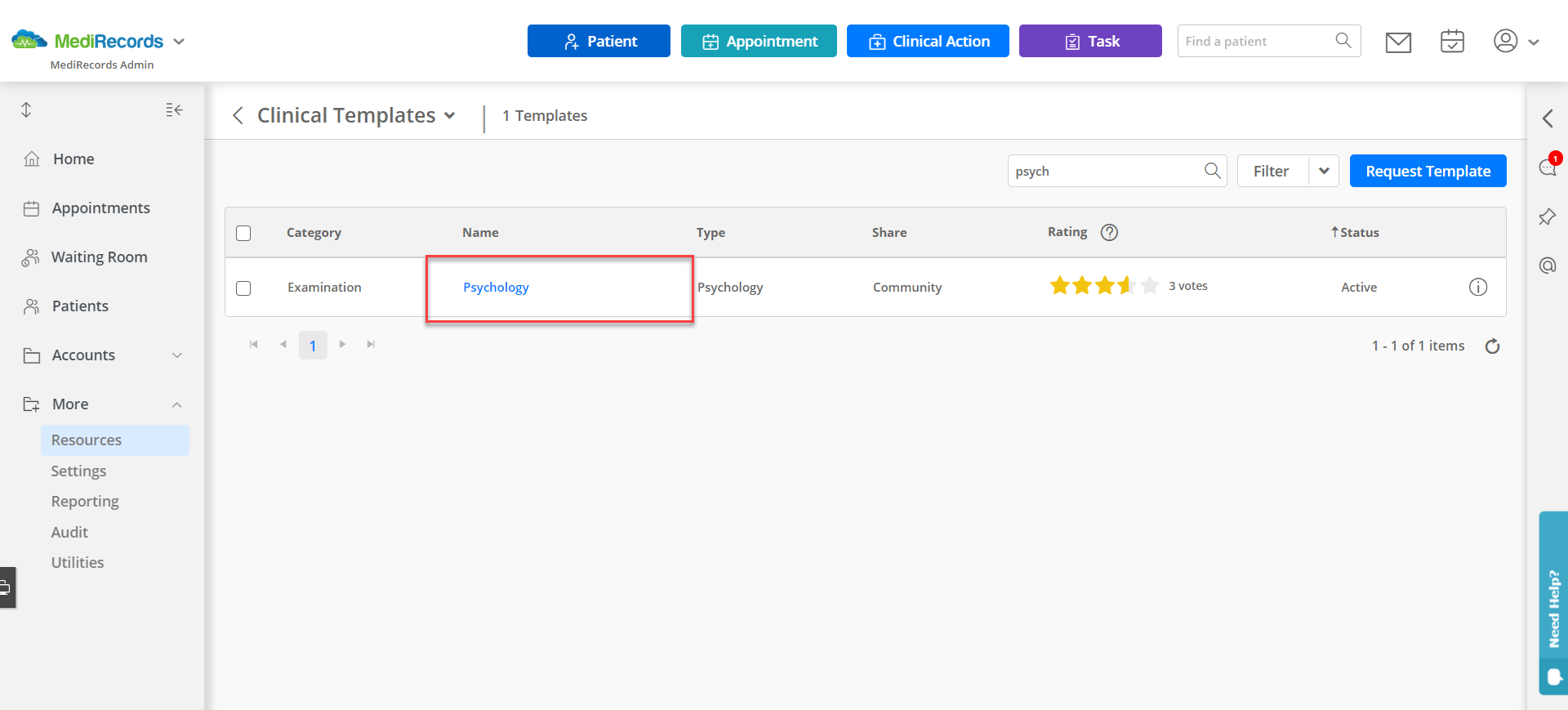Sort by Status column arrow
Image resolution: width=1568 pixels, height=710 pixels.
[1334, 232]
